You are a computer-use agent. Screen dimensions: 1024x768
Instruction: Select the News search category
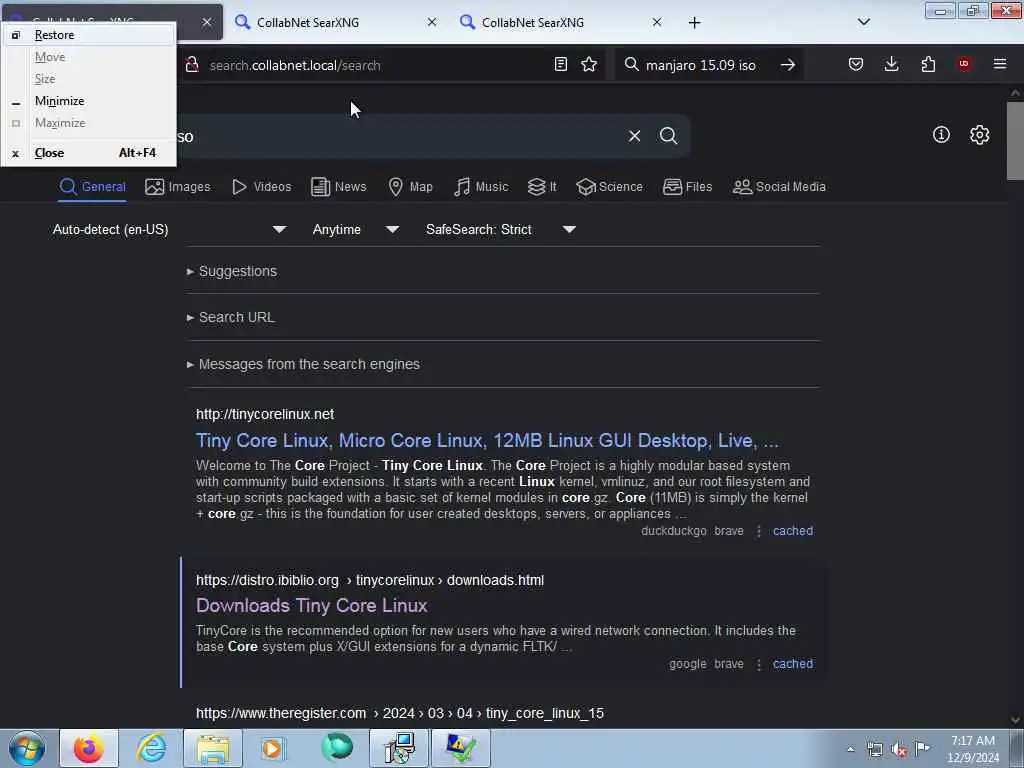coord(338,187)
